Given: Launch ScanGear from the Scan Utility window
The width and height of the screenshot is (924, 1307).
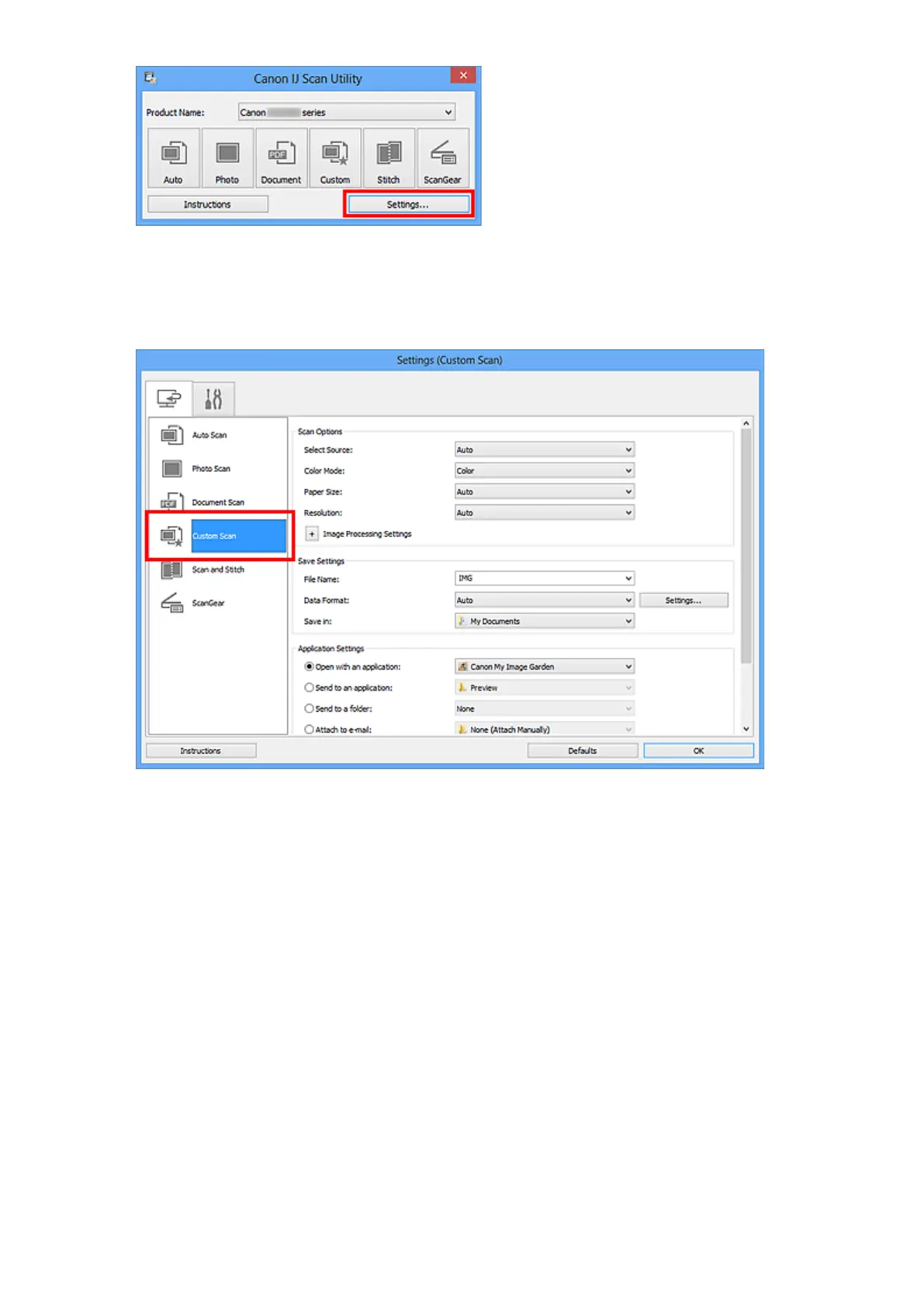Looking at the screenshot, I should 443,158.
